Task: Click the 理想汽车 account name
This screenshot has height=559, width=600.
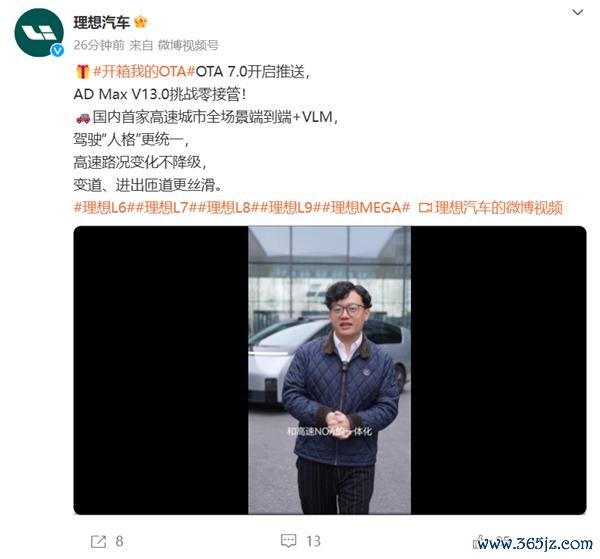Action: pos(101,22)
